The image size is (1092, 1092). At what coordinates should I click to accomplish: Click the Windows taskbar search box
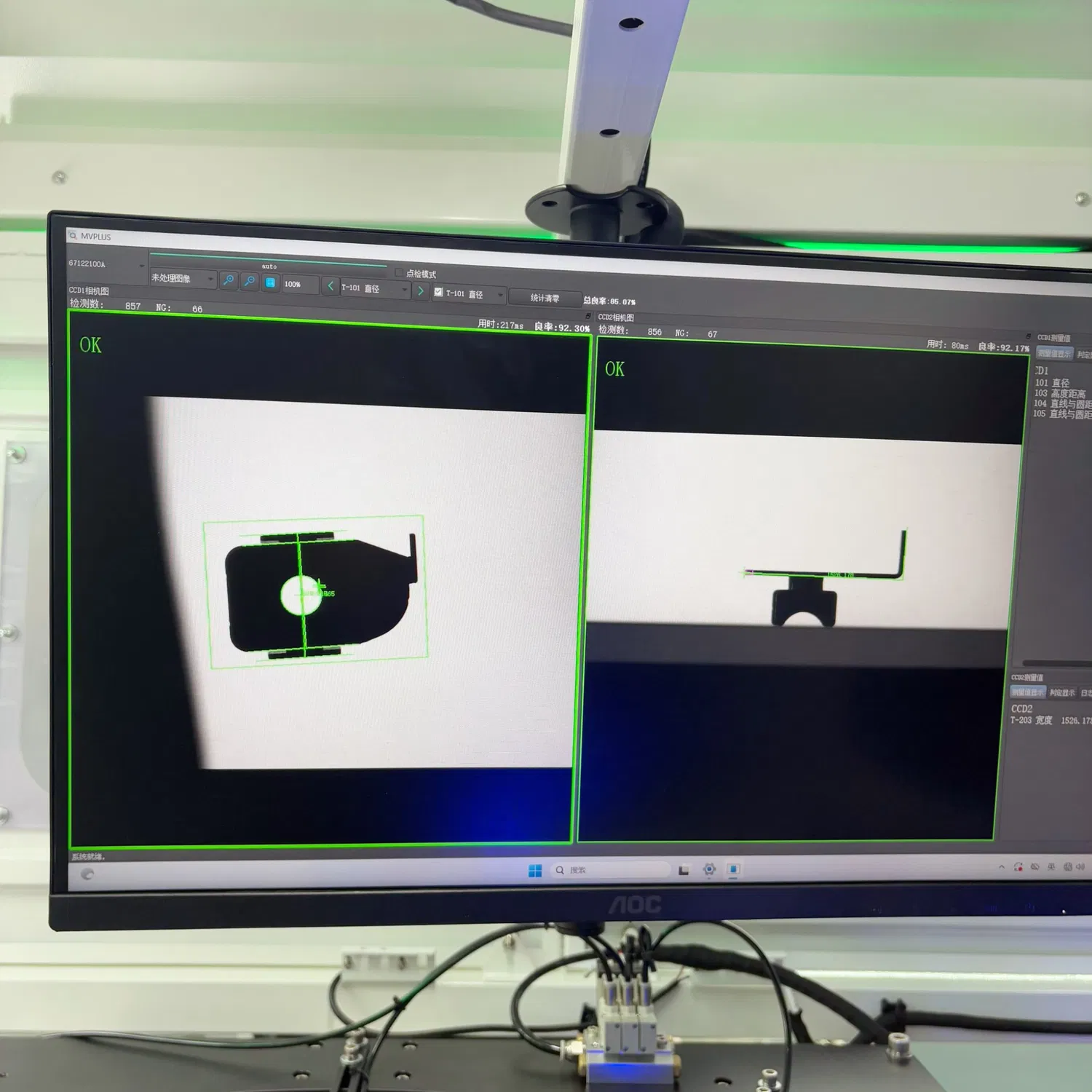click(610, 870)
